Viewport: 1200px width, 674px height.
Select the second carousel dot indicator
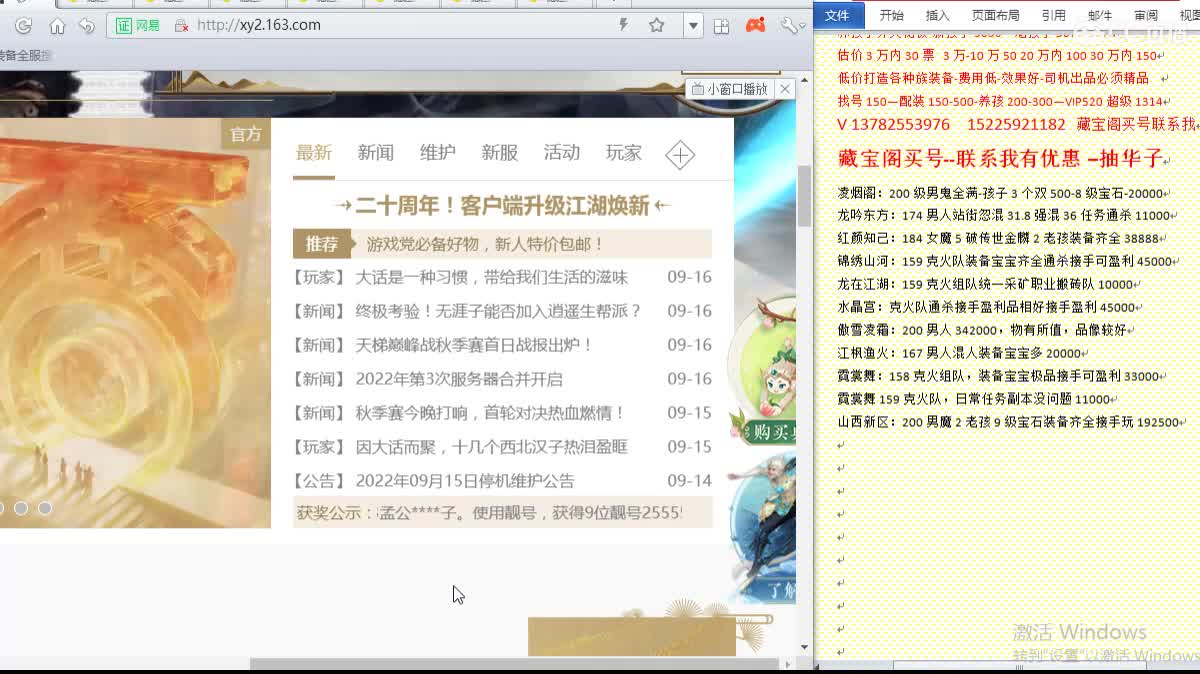coord(20,508)
